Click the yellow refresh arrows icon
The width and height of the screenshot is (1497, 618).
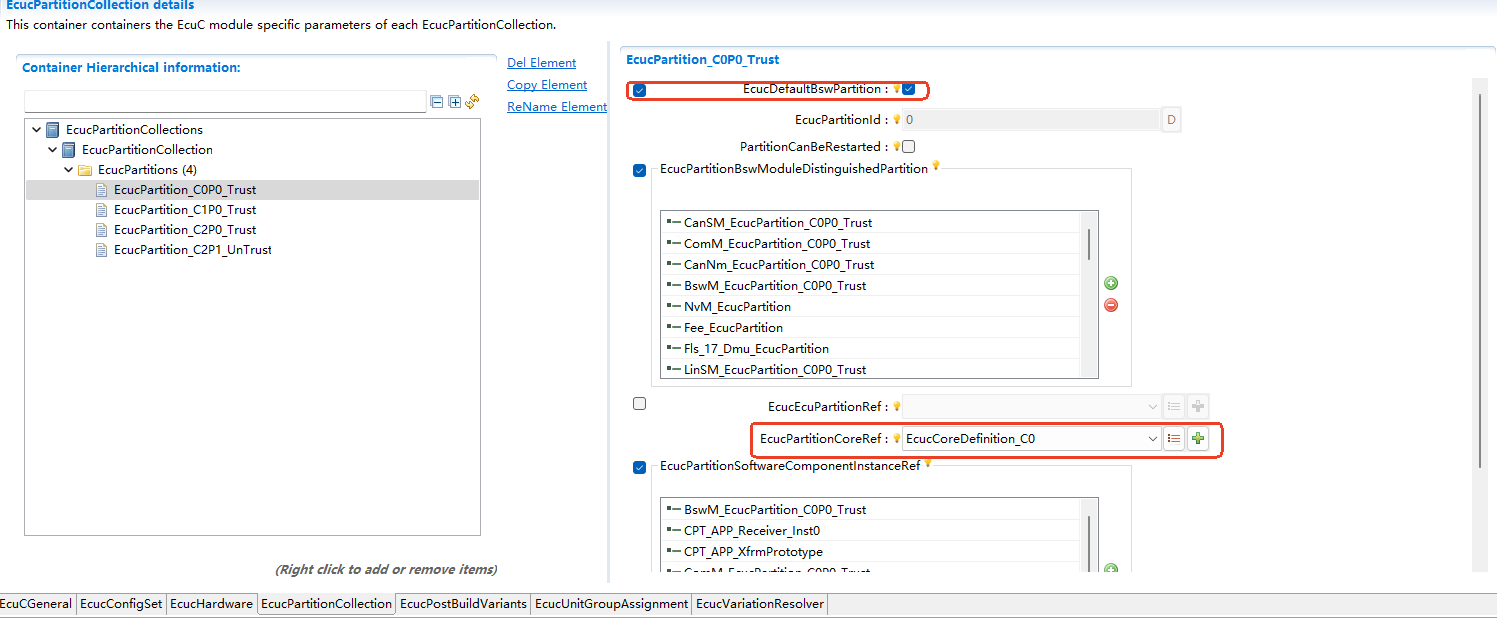coord(472,102)
